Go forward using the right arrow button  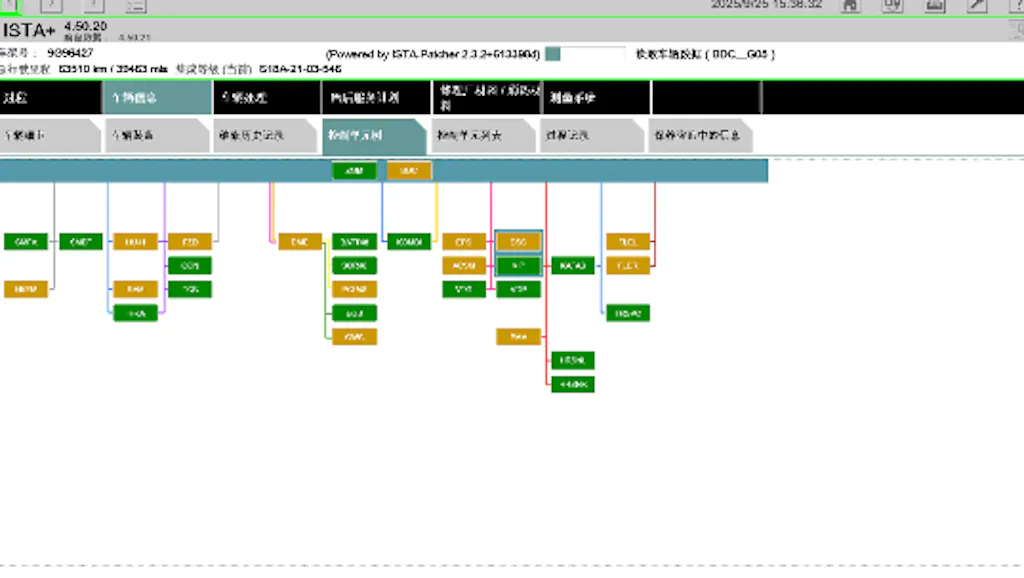(51, 5)
